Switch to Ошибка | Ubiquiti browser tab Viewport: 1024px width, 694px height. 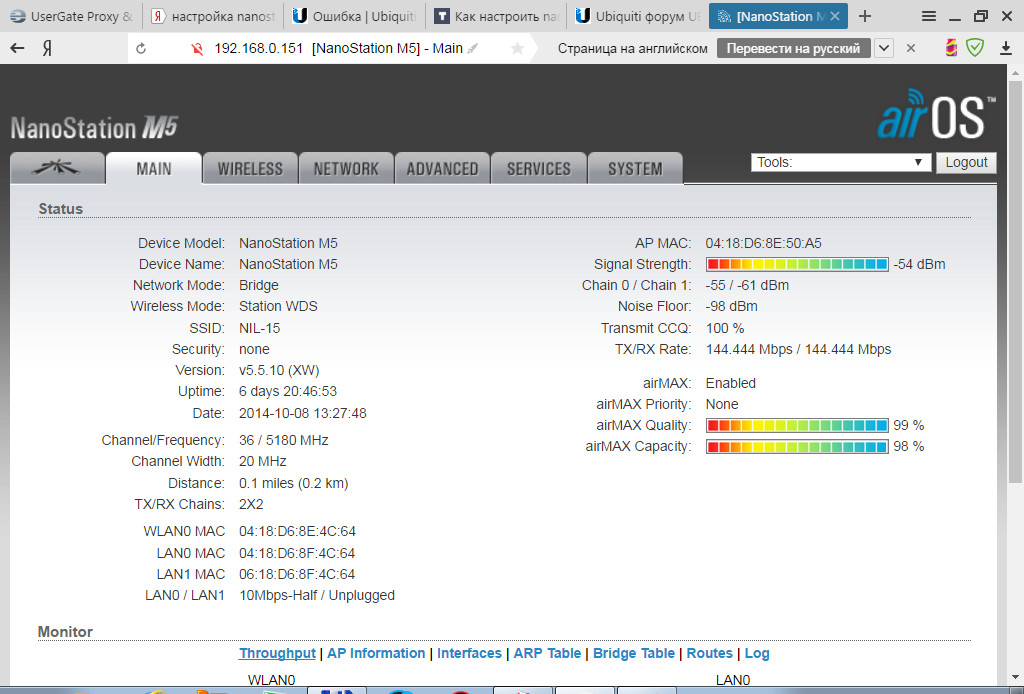(x=354, y=16)
